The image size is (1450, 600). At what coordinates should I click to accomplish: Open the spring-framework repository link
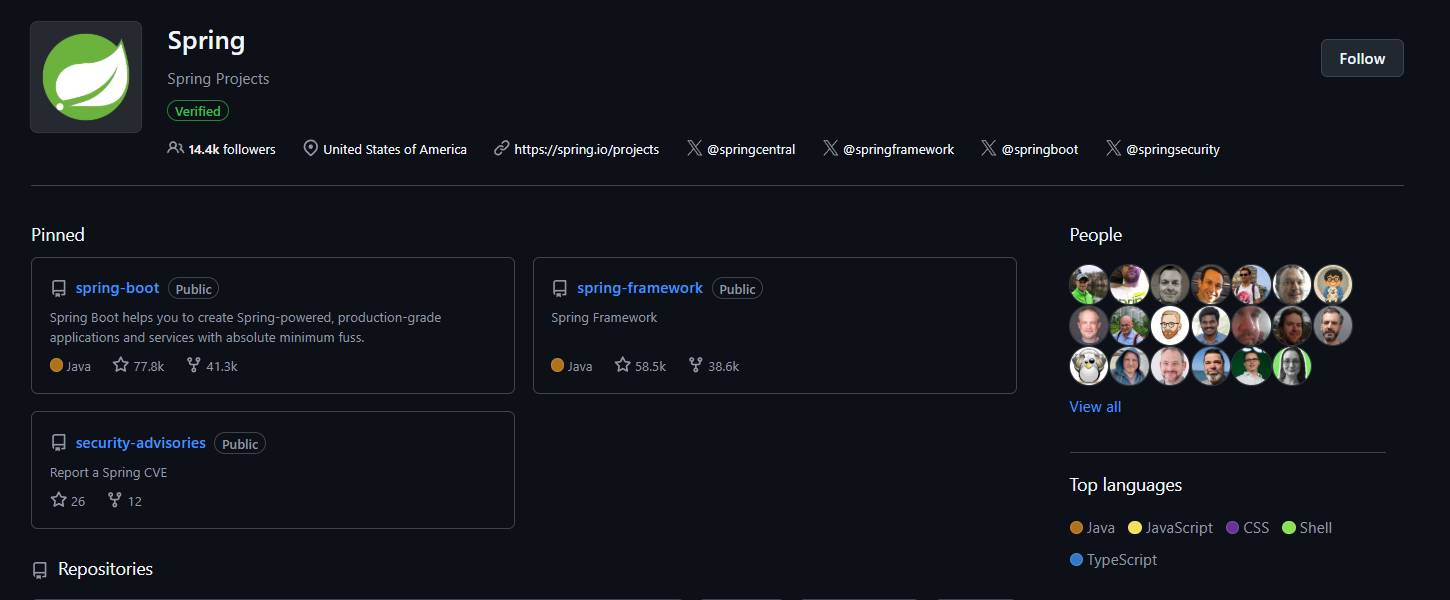coord(639,288)
